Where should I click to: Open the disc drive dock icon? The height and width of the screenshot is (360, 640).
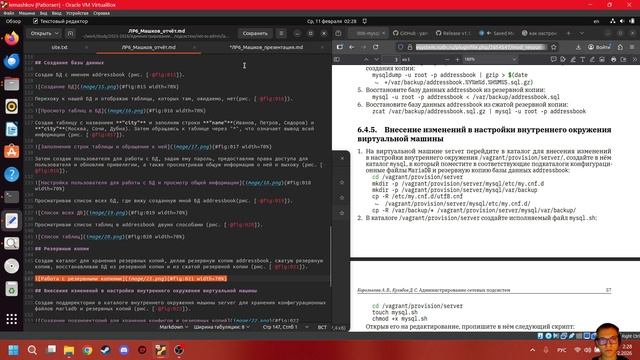(11, 266)
